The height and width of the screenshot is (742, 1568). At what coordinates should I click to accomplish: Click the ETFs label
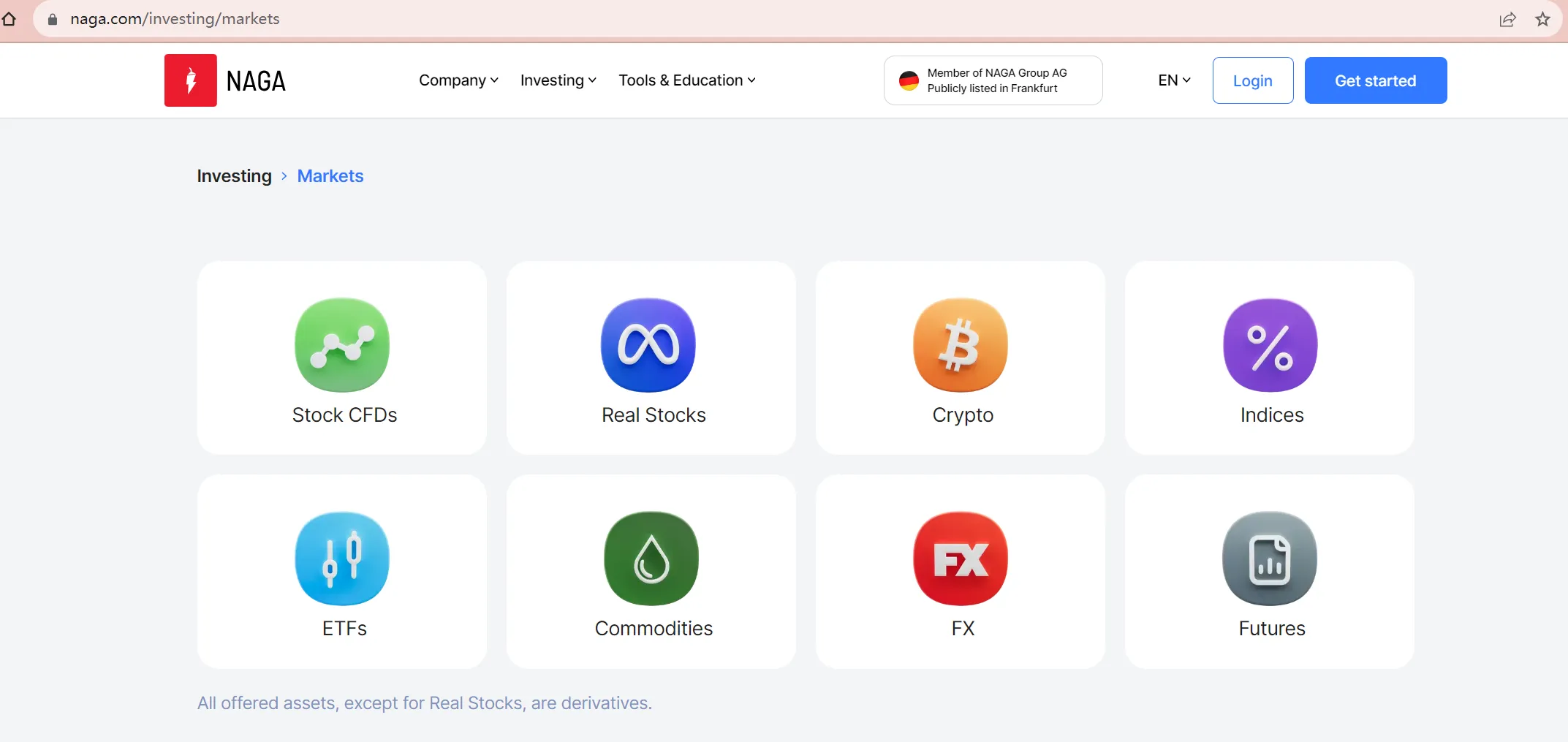click(344, 629)
